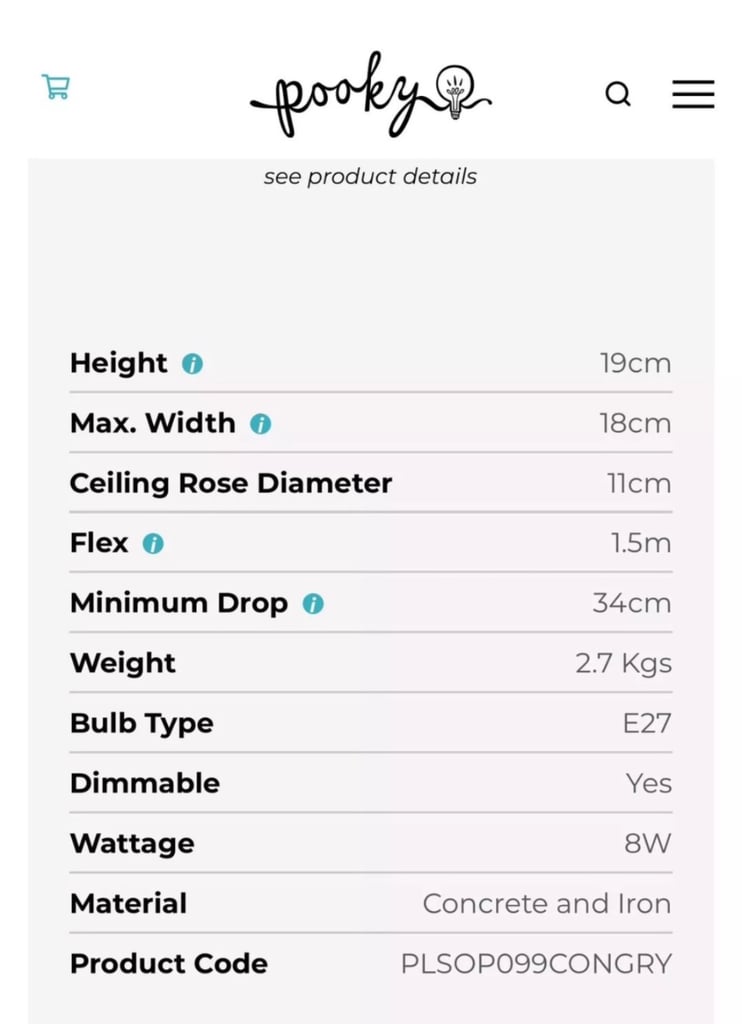Image resolution: width=742 pixels, height=1024 pixels.
Task: Click the Wattage value 8W
Action: coord(647,844)
